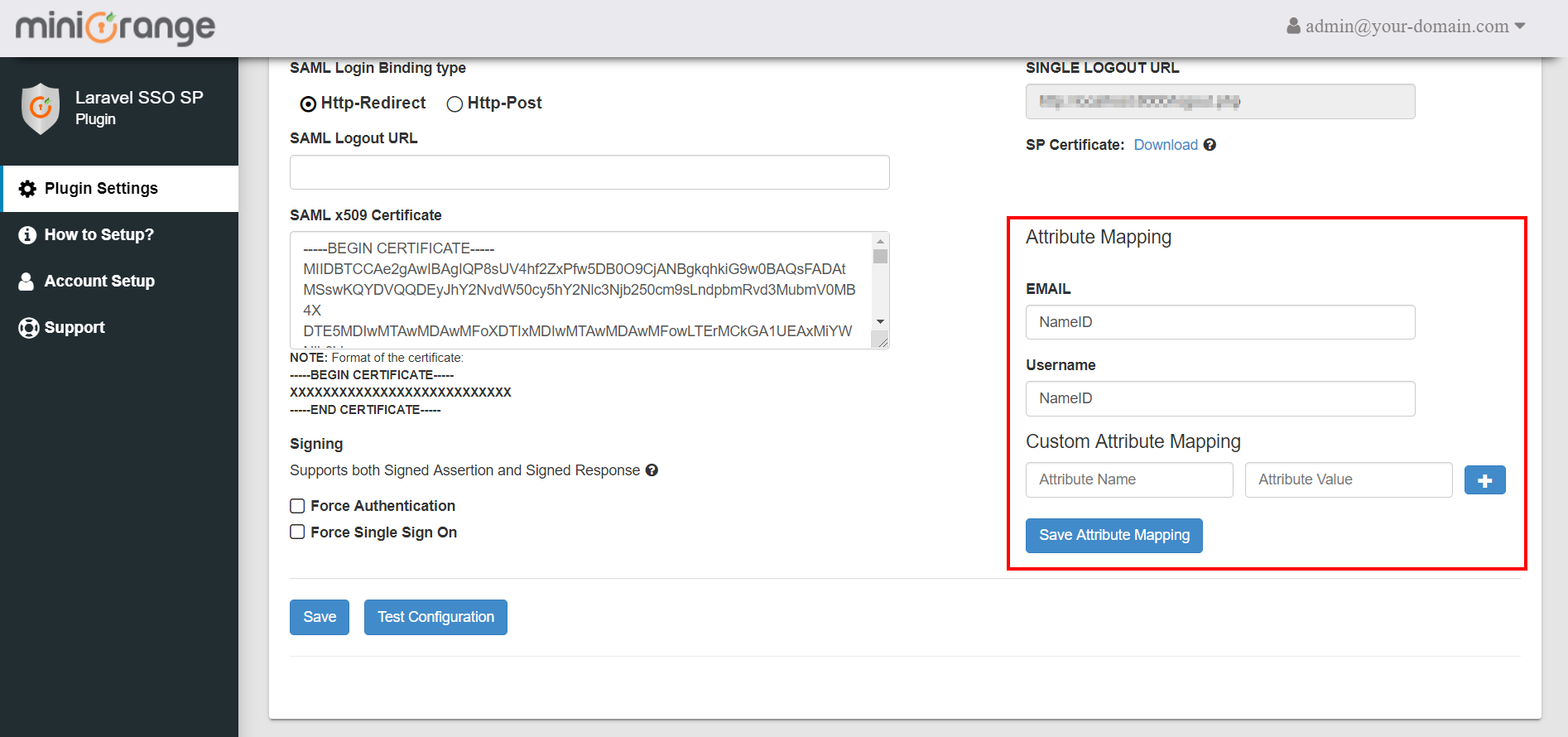Click the Account Setup user icon
The height and width of the screenshot is (737, 1568).
pyautogui.click(x=26, y=282)
